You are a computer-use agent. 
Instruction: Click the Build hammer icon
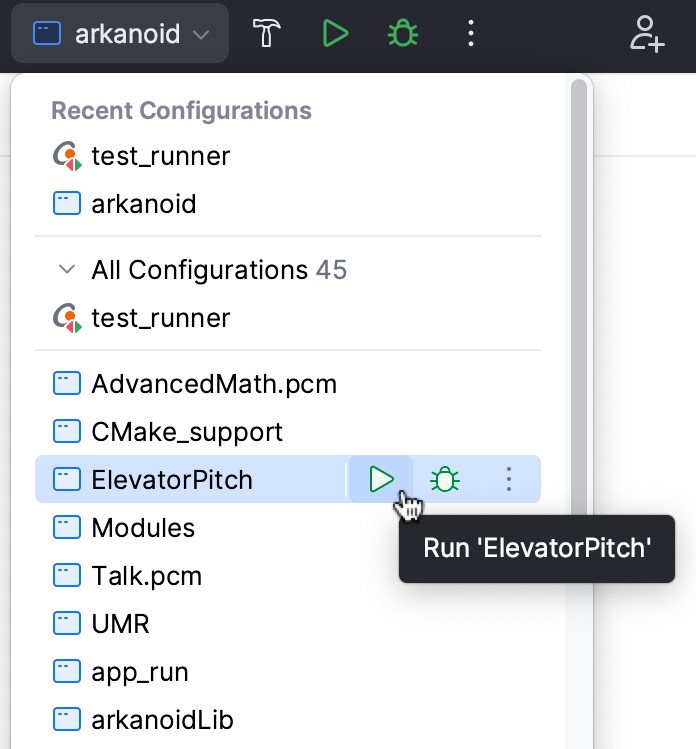[267, 34]
